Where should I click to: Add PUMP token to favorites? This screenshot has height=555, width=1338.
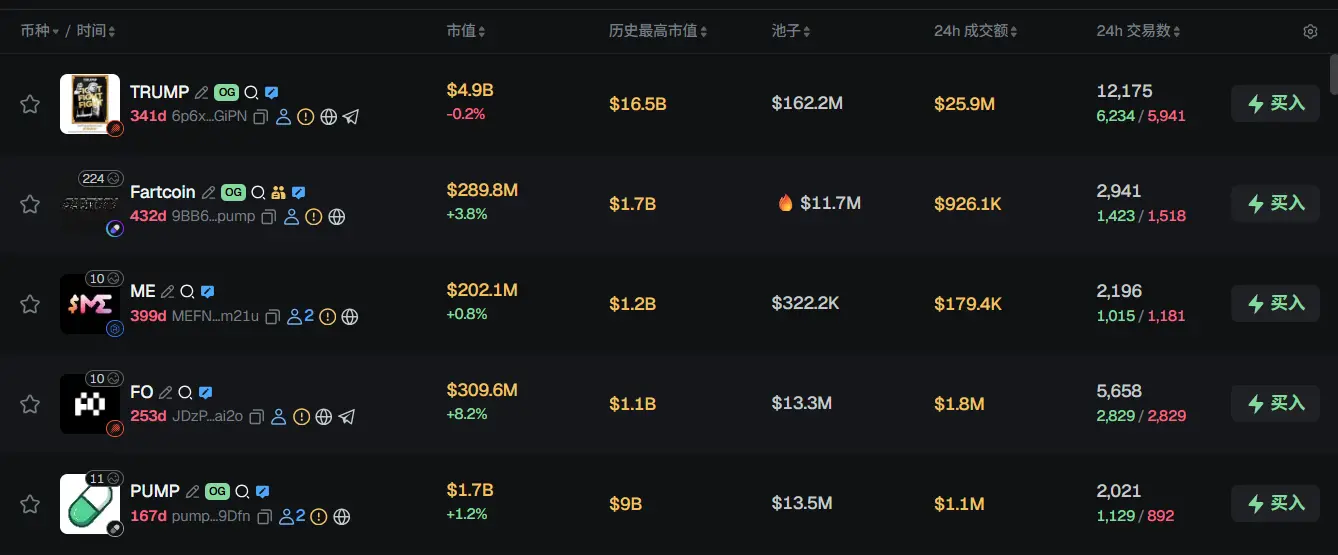point(30,504)
